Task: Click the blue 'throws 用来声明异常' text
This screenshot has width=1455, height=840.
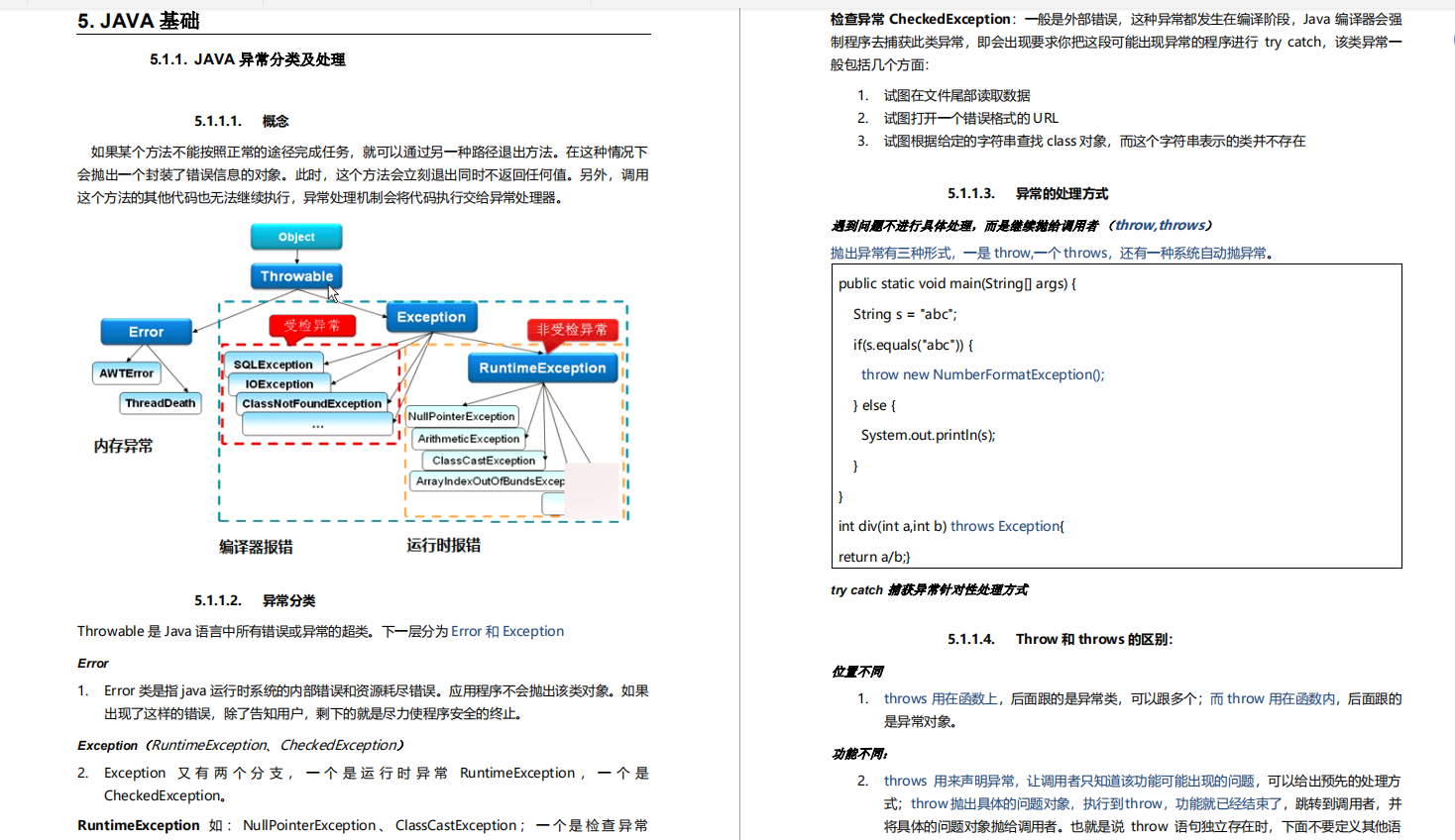Action: pyautogui.click(x=950, y=781)
